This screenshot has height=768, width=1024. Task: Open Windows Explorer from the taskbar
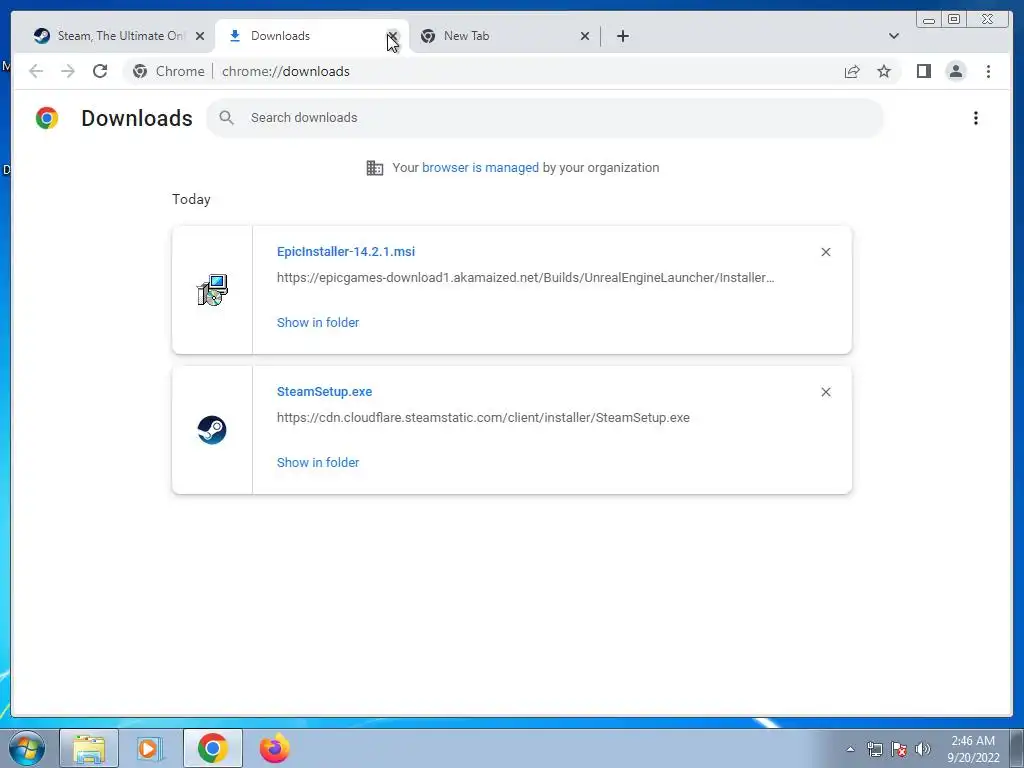coord(89,748)
